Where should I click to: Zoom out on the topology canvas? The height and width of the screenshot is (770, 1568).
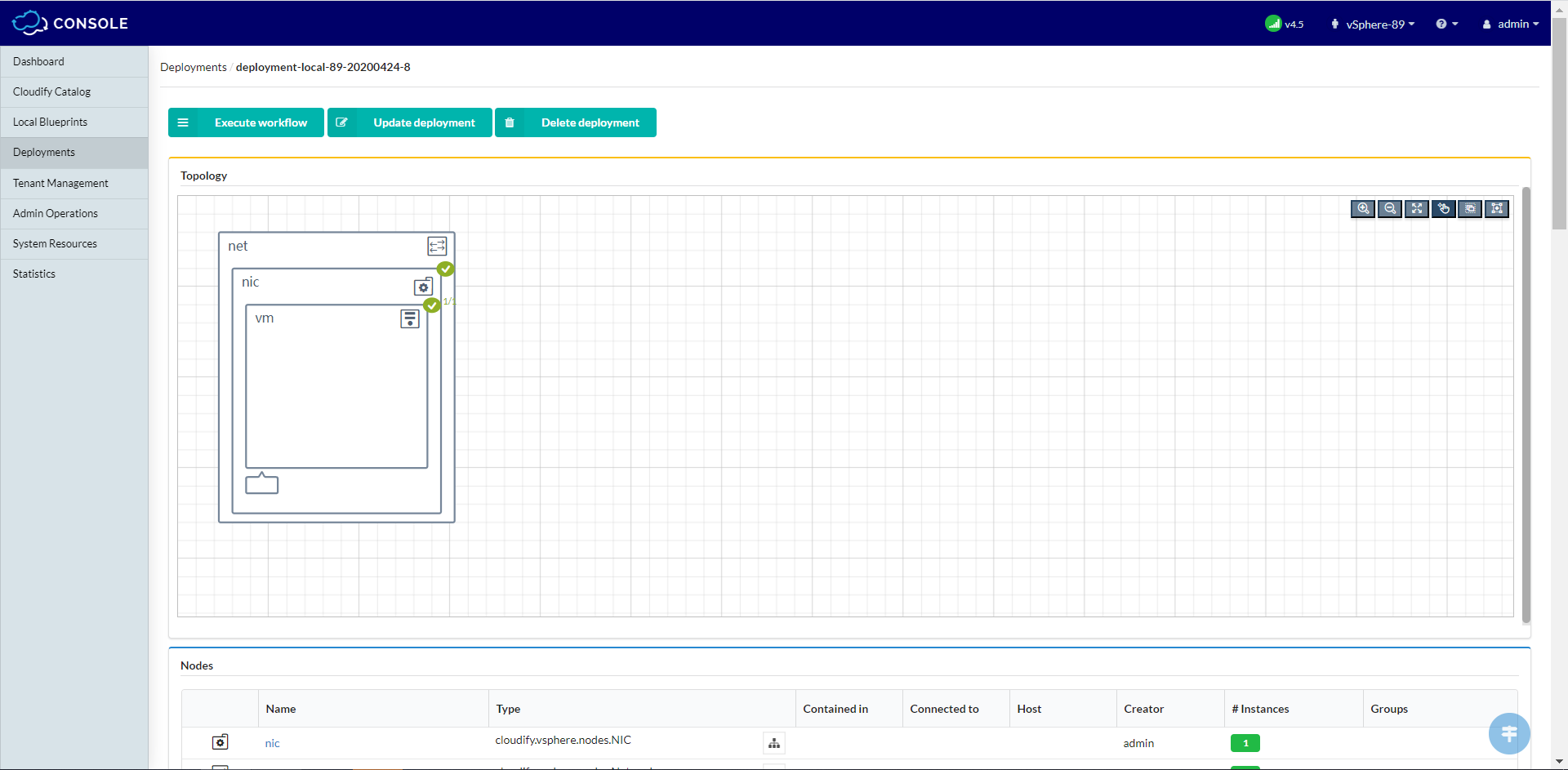[1390, 209]
